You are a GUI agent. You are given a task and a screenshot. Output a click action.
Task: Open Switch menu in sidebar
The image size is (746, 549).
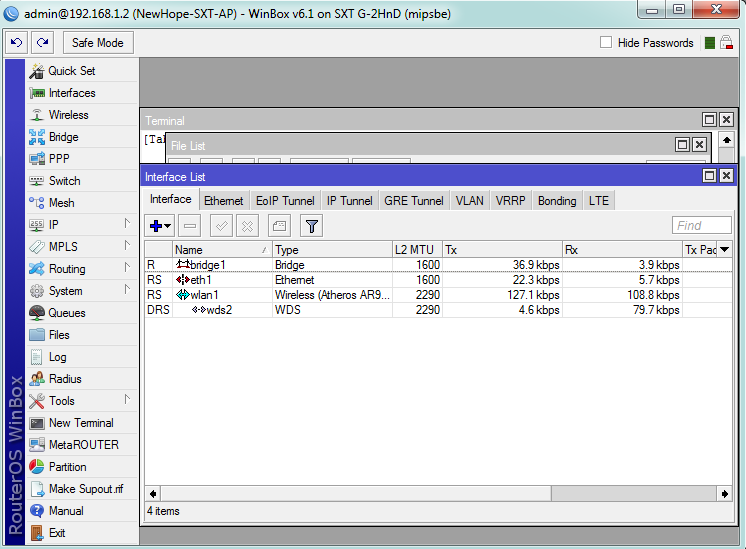point(82,181)
